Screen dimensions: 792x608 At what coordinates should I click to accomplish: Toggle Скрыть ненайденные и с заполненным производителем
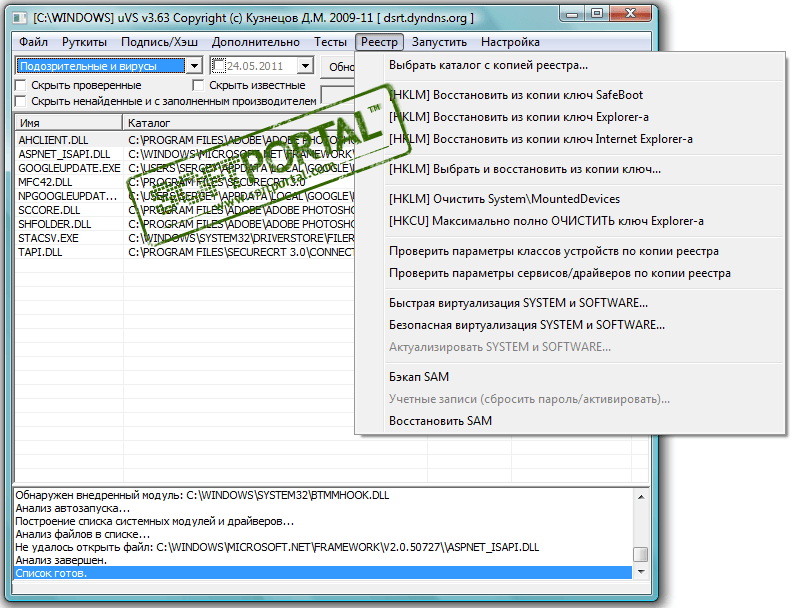pyautogui.click(x=21, y=101)
